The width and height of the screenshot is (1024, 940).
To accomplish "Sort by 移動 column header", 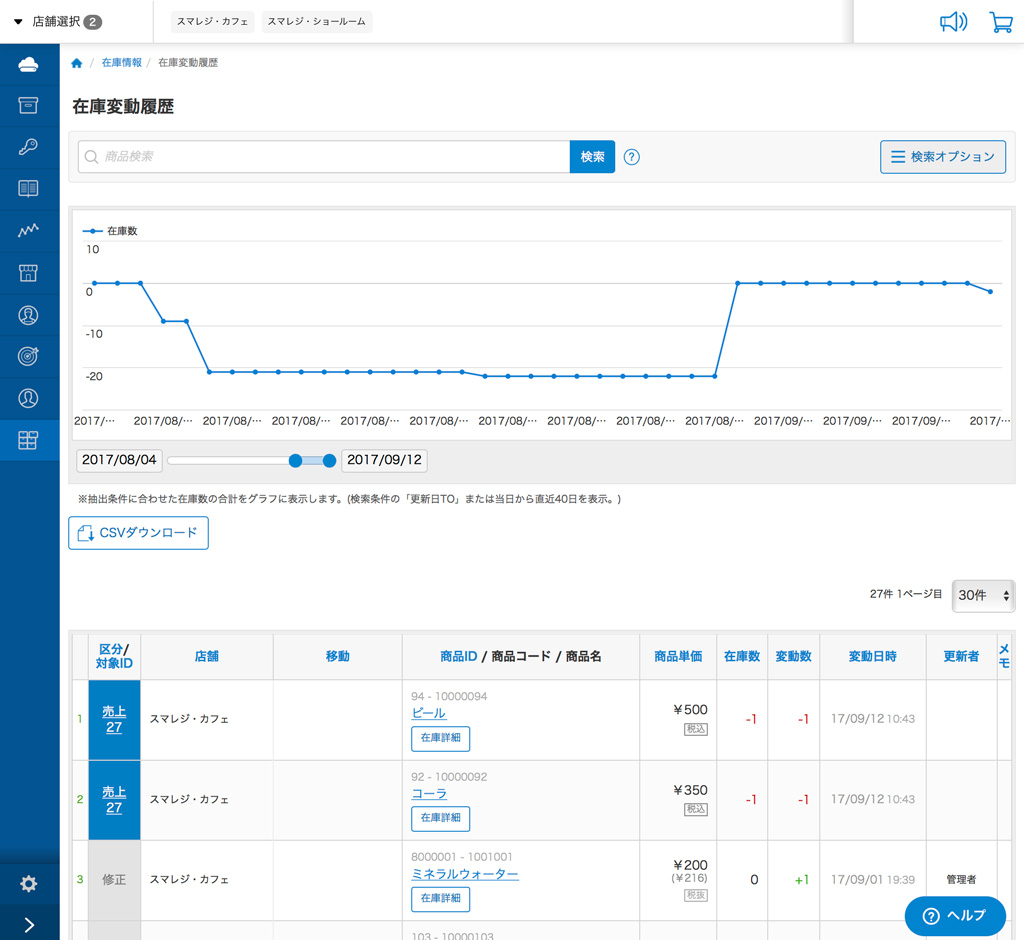I will pos(338,656).
